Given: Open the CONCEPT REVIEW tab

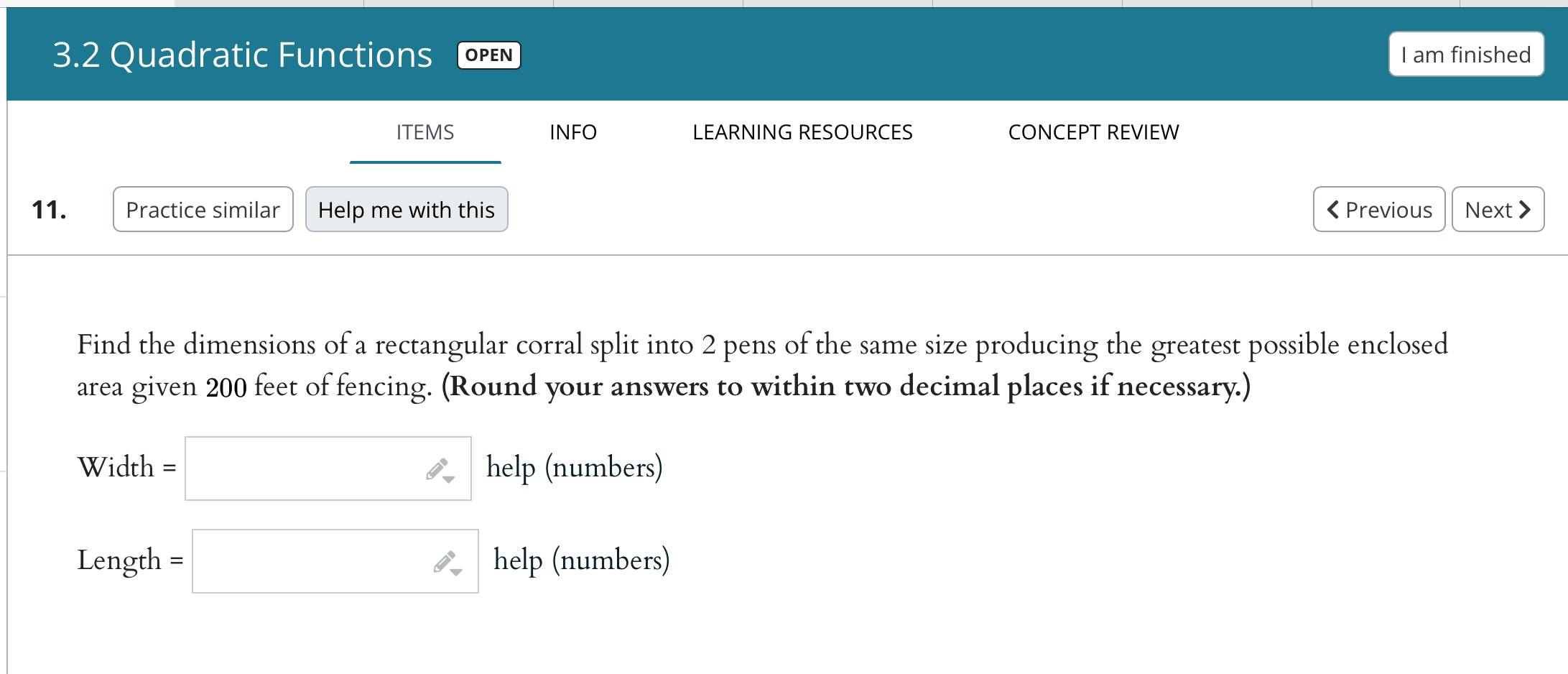Looking at the screenshot, I should point(1094,132).
